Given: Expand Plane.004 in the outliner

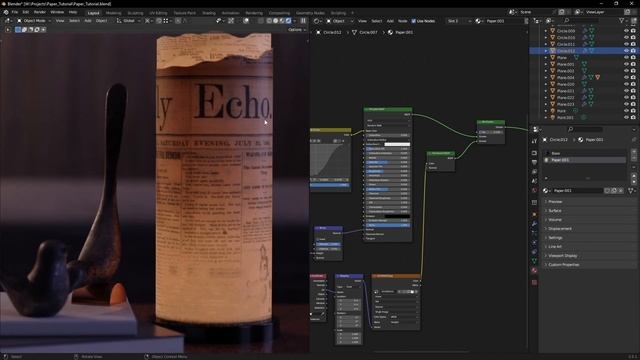Looking at the screenshot, I should point(546,78).
